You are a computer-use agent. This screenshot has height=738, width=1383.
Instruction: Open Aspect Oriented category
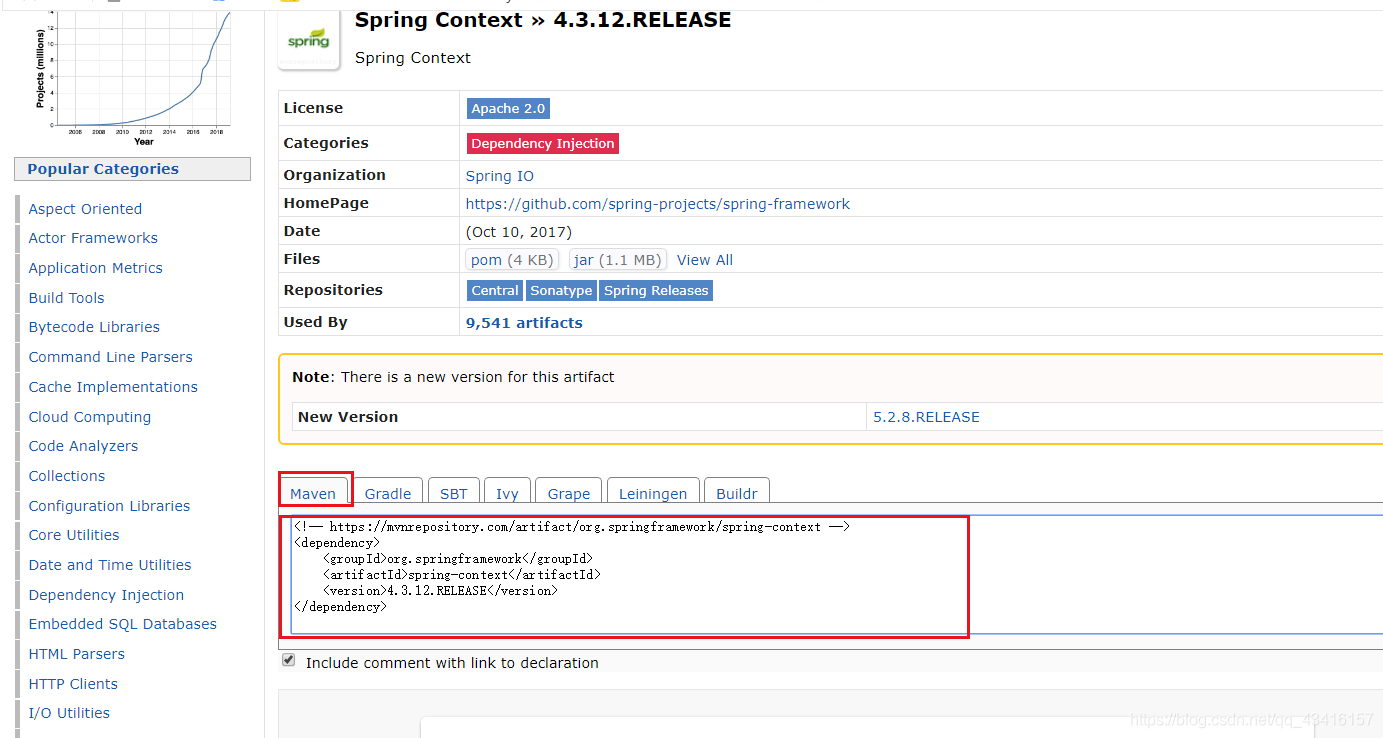pos(85,209)
